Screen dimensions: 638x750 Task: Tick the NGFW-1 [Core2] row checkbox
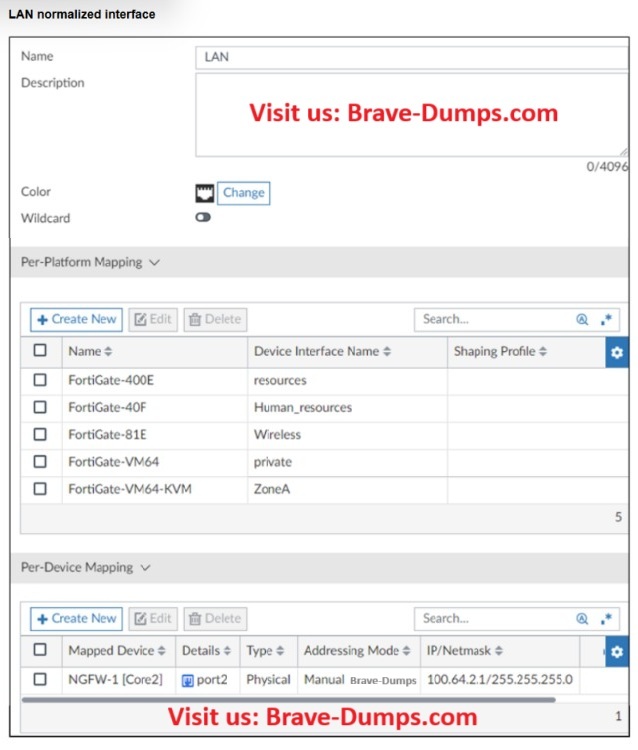[x=40, y=680]
